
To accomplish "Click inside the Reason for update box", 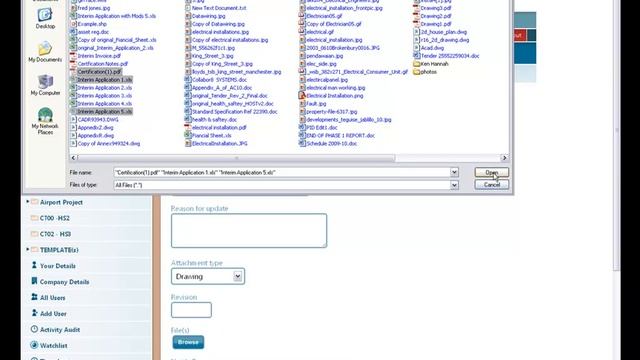I will pos(249,231).
